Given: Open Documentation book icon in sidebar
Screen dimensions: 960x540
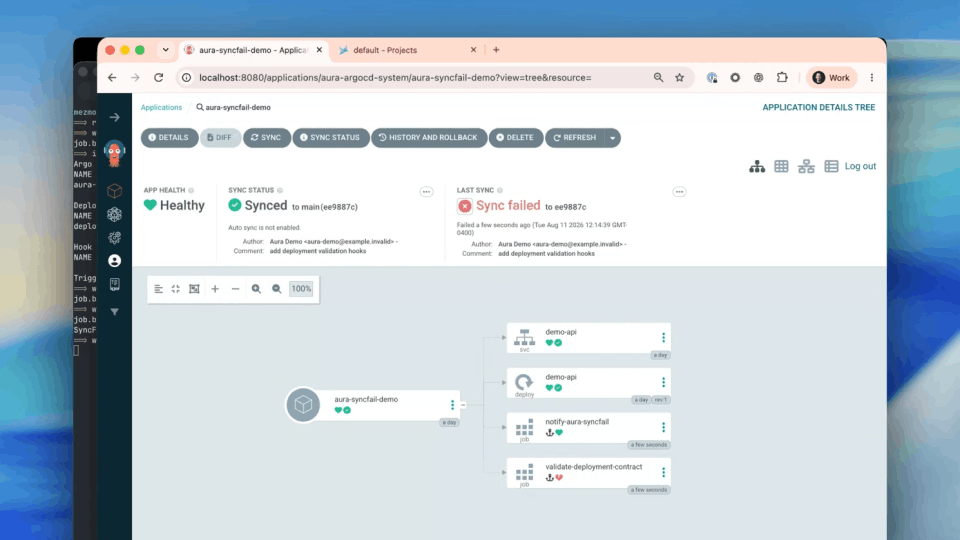Looking at the screenshot, I should click(x=114, y=284).
